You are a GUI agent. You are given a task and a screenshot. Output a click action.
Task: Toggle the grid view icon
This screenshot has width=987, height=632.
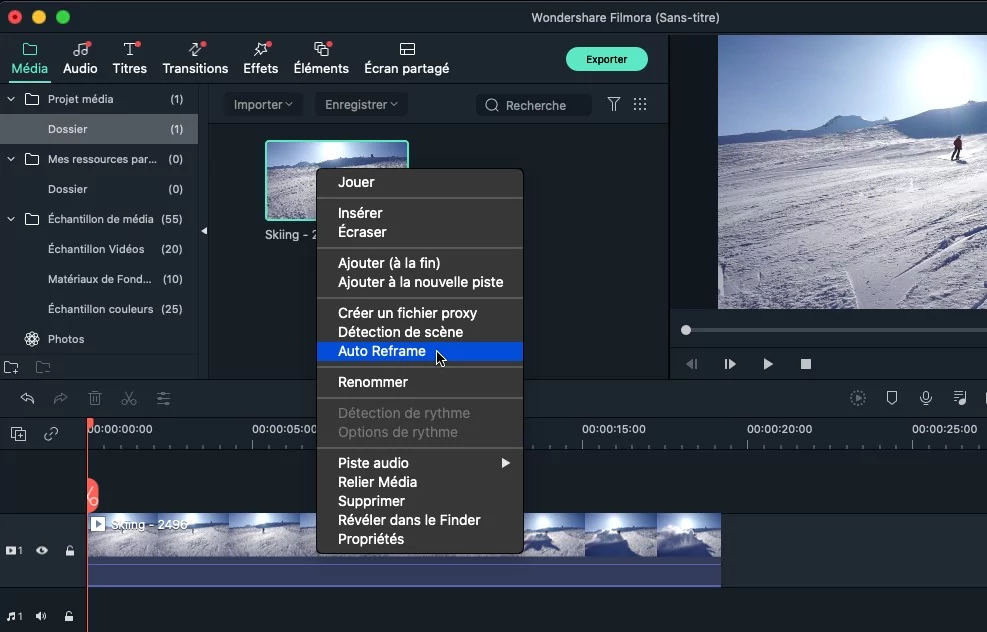640,104
